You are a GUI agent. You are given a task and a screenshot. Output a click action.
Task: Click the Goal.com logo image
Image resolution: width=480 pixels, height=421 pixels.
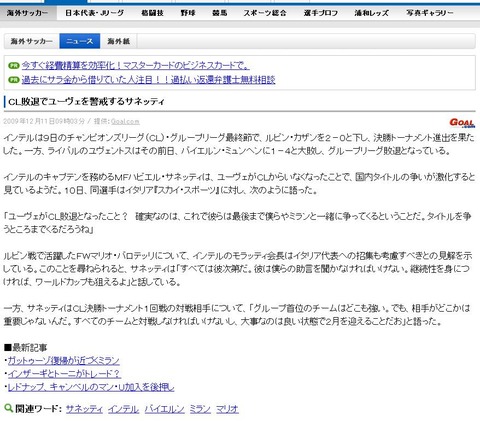(462, 123)
